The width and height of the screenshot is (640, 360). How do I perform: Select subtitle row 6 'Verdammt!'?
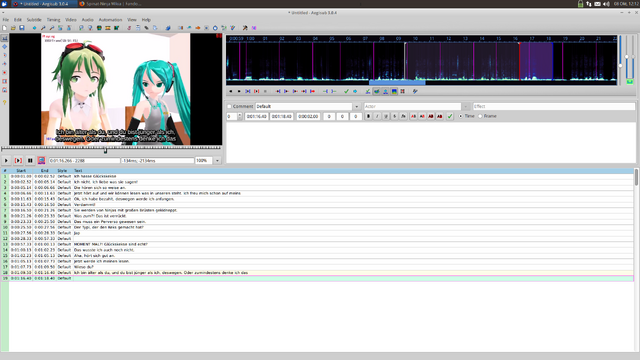pyautogui.click(x=317, y=204)
